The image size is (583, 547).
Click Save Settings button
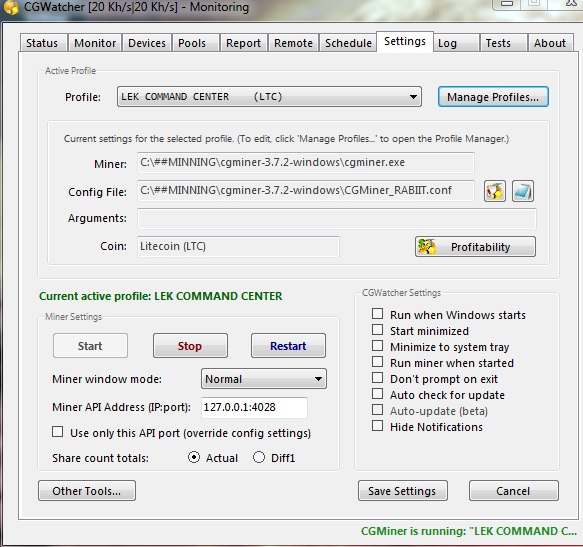403,491
